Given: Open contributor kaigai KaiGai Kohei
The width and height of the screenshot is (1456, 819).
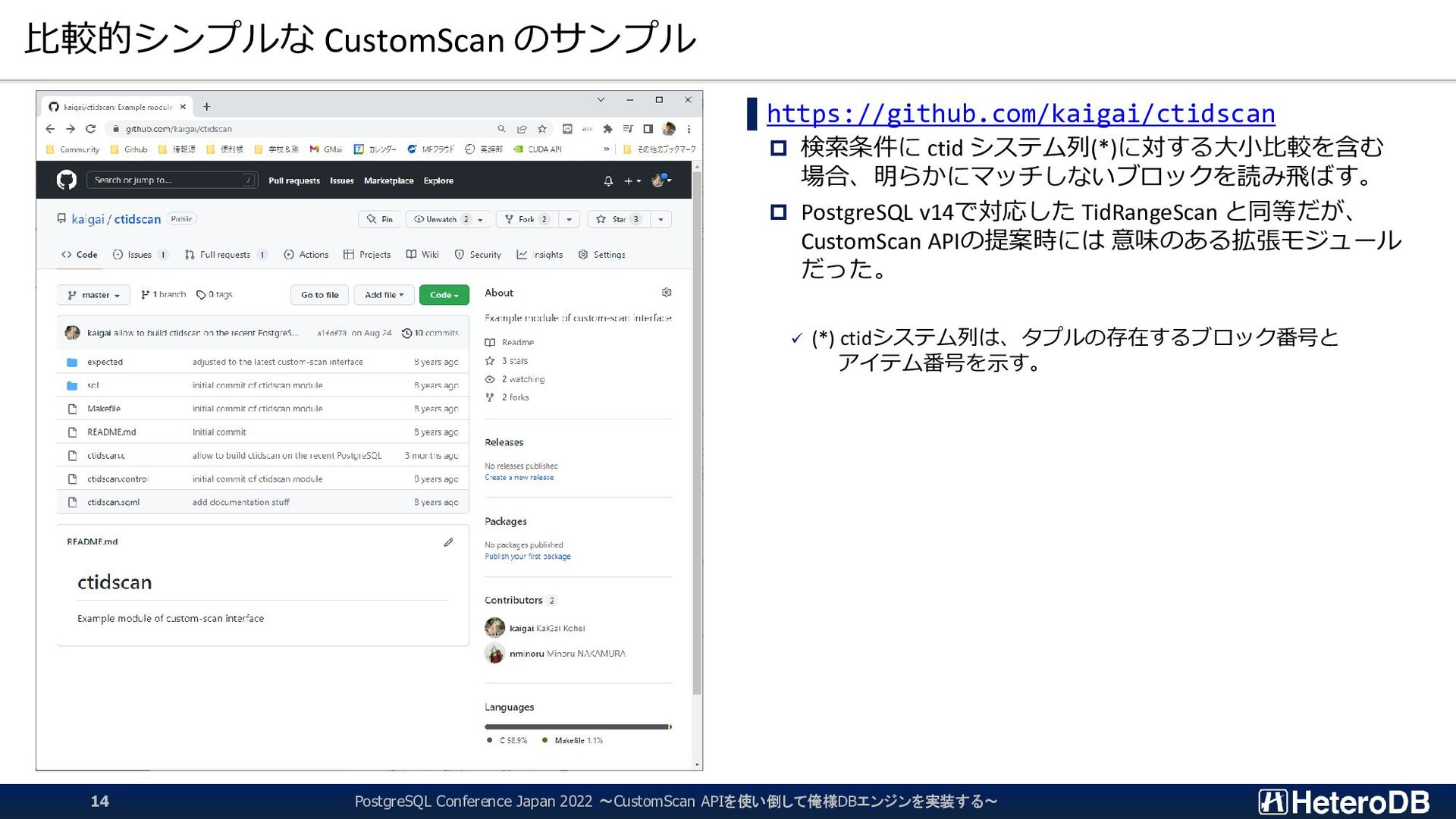Looking at the screenshot, I should point(535,628).
